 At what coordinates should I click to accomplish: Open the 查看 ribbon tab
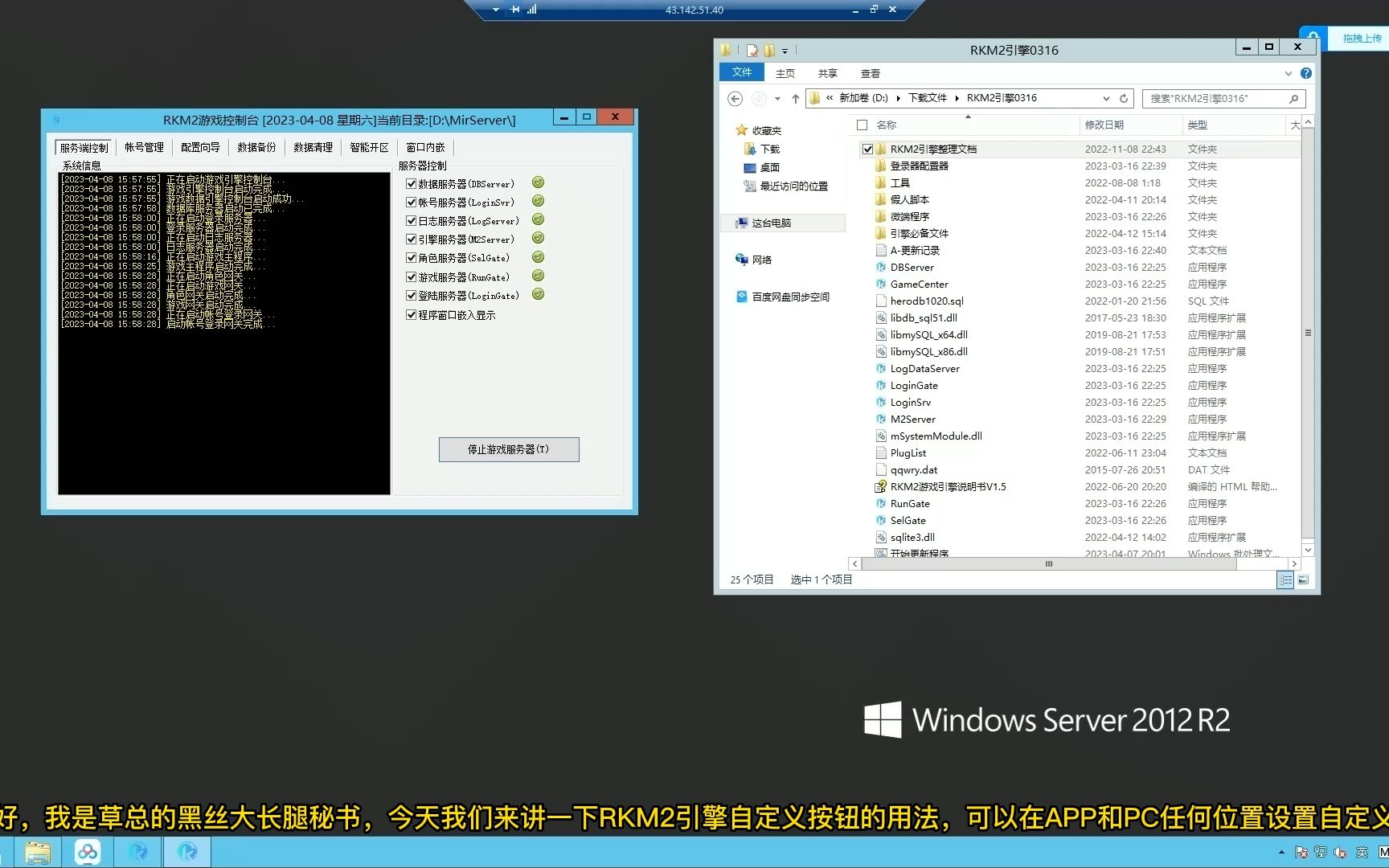pos(870,72)
